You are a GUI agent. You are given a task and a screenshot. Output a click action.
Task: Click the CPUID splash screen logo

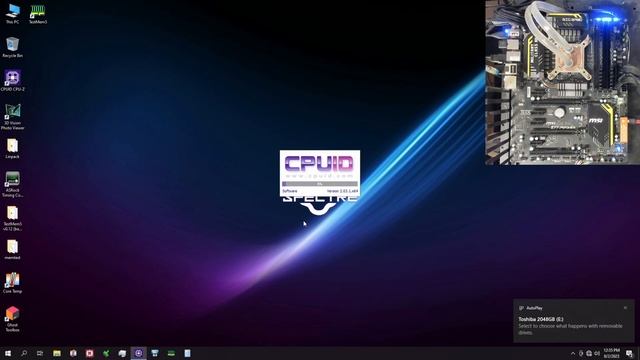click(320, 164)
